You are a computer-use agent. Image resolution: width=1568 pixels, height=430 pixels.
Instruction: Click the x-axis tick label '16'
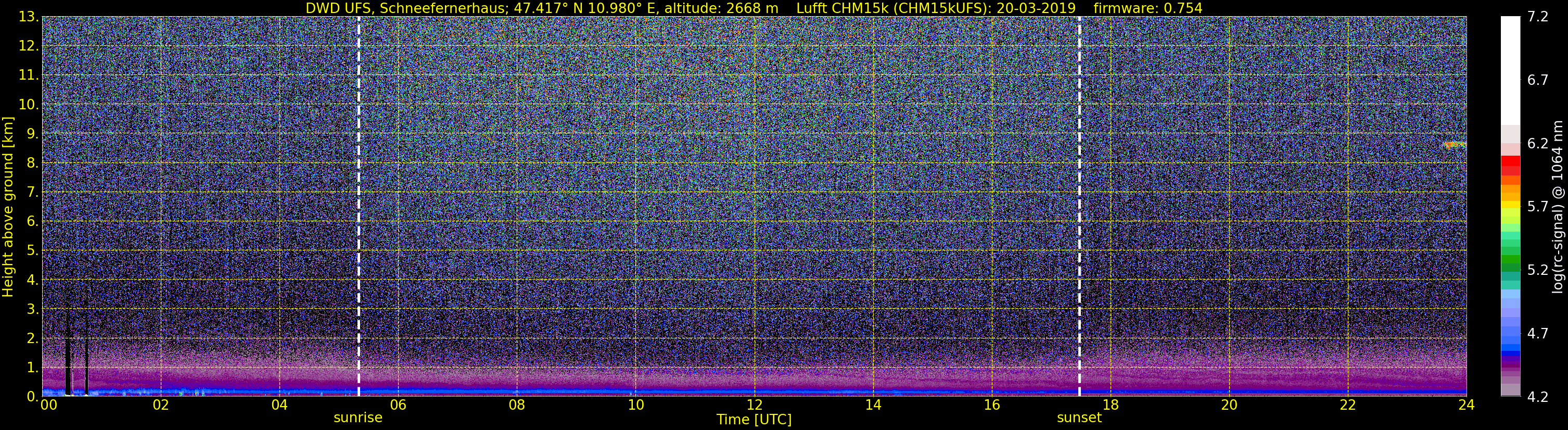[991, 406]
